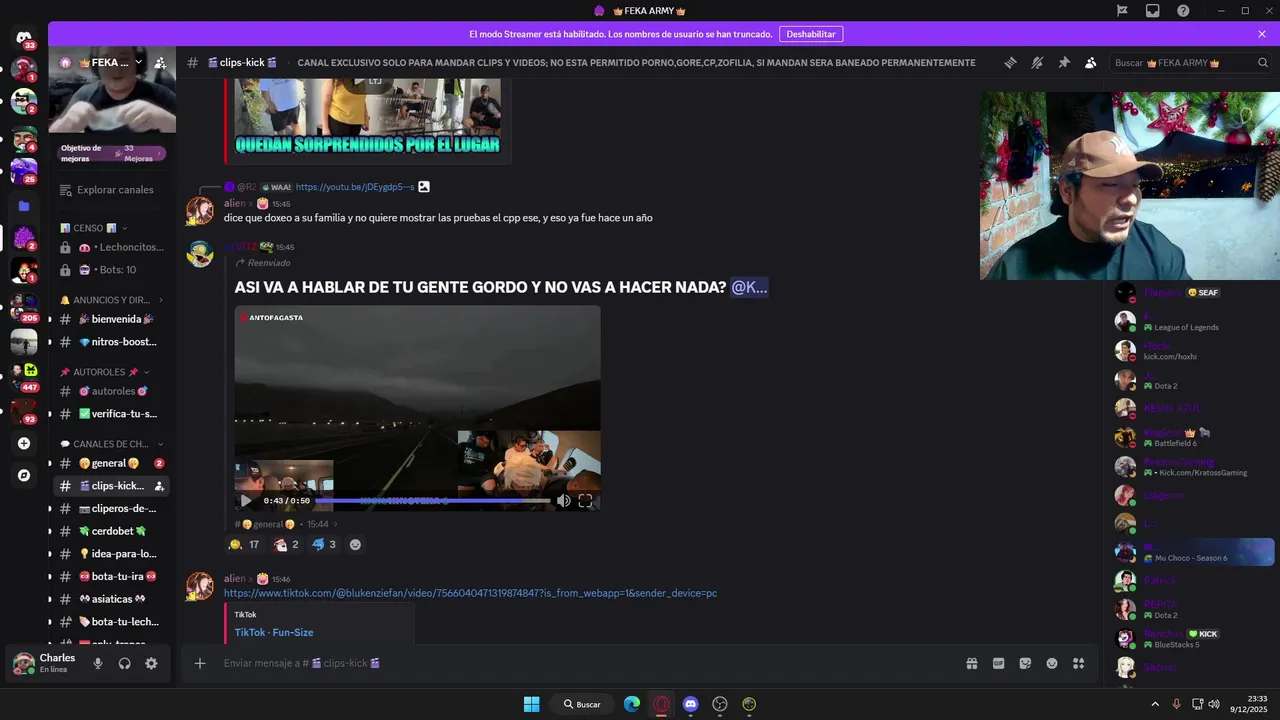Open the server folder icon in sidebar
Screen dimensions: 1280x720
[24, 206]
